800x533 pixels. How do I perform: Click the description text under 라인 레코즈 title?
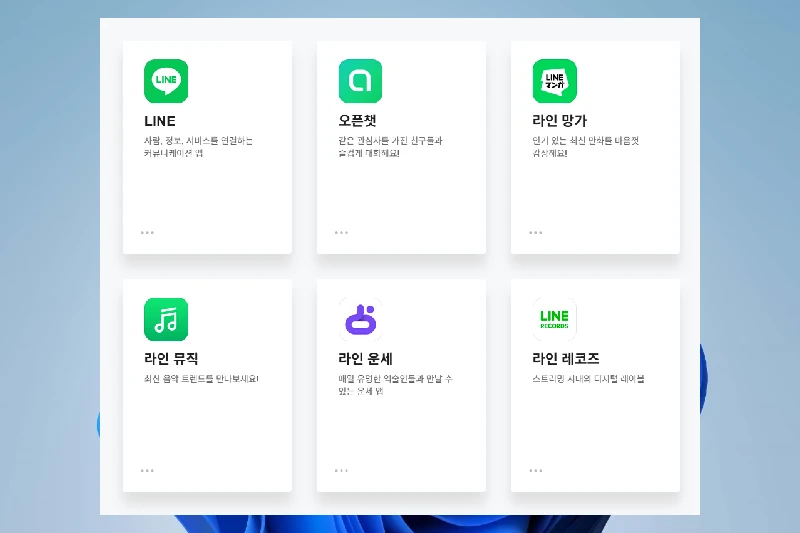pyautogui.click(x=588, y=379)
